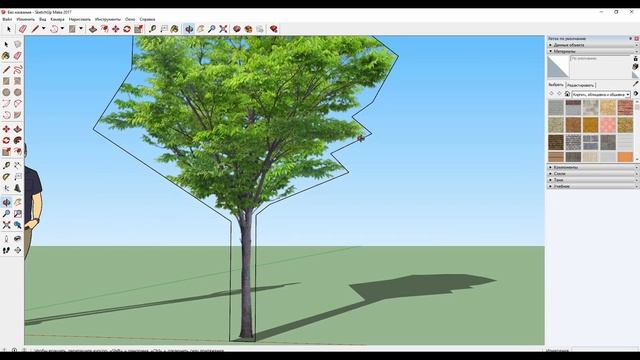
Task: Pick the dark brown brick swatch
Action: pyautogui.click(x=556, y=142)
